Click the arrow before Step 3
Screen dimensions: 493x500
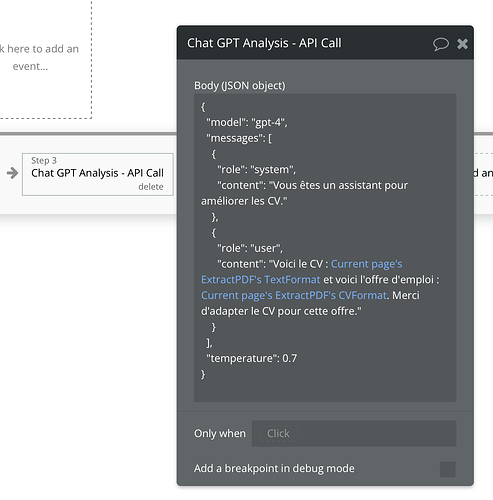click(x=12, y=173)
